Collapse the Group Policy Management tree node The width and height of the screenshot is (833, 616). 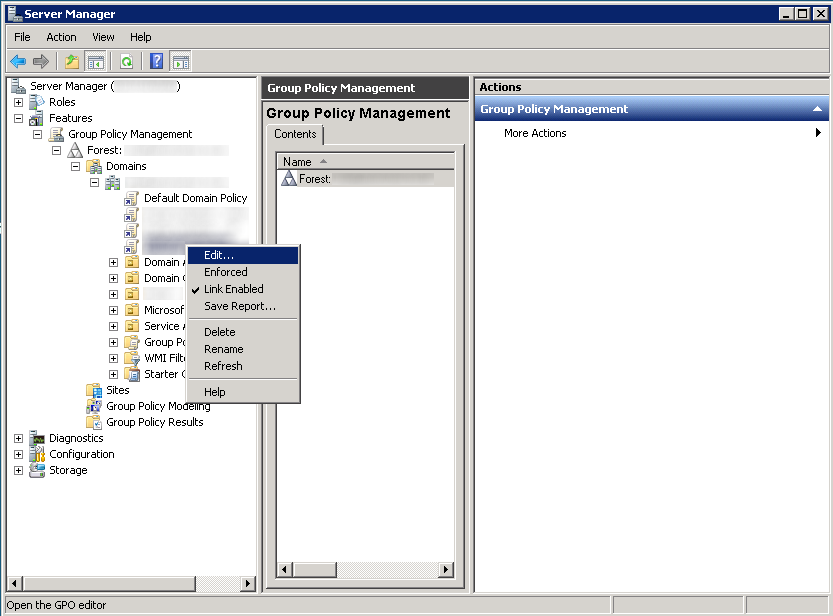click(x=37, y=134)
